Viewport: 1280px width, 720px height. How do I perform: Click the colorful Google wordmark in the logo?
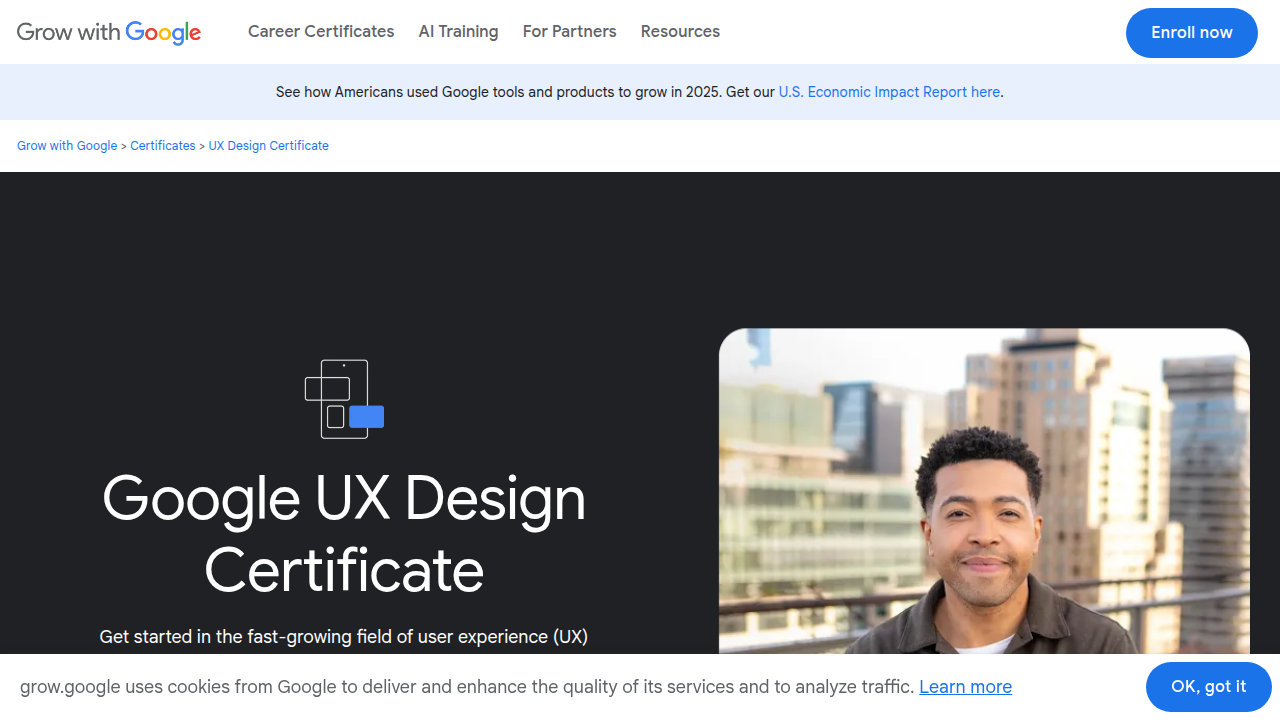(x=165, y=33)
